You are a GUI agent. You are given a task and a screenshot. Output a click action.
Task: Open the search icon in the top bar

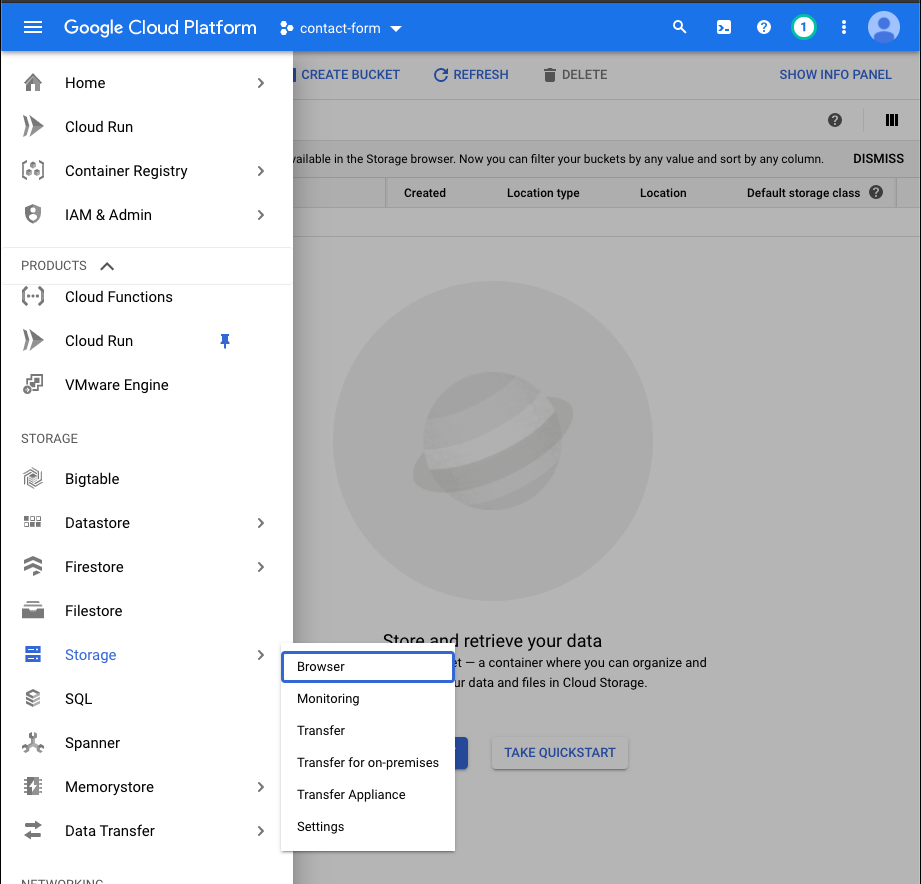680,27
